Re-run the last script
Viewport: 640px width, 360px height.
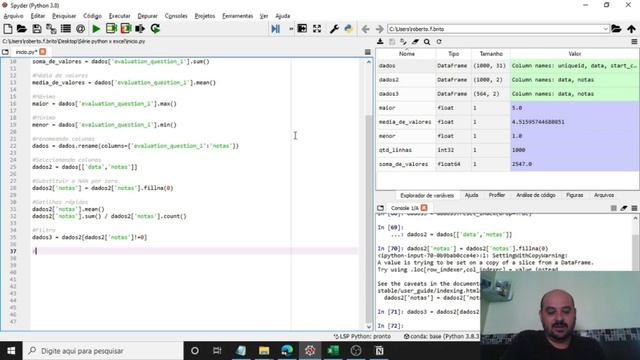(155, 29)
